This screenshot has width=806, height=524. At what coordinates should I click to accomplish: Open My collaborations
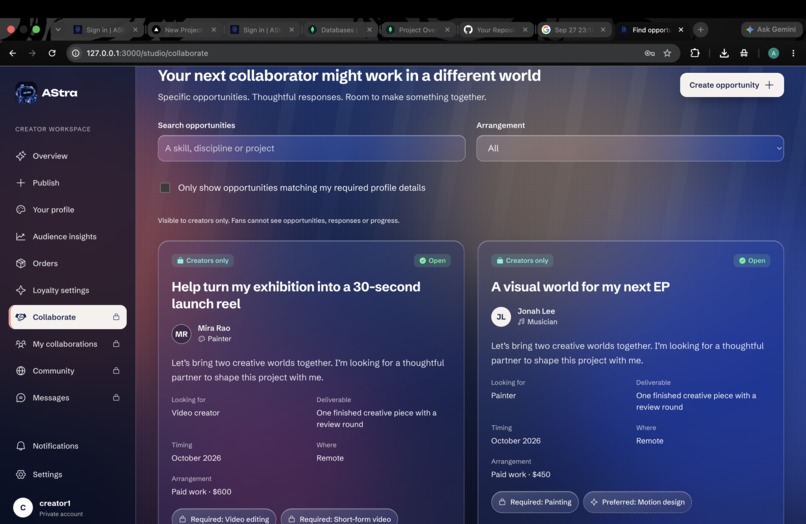(x=67, y=344)
